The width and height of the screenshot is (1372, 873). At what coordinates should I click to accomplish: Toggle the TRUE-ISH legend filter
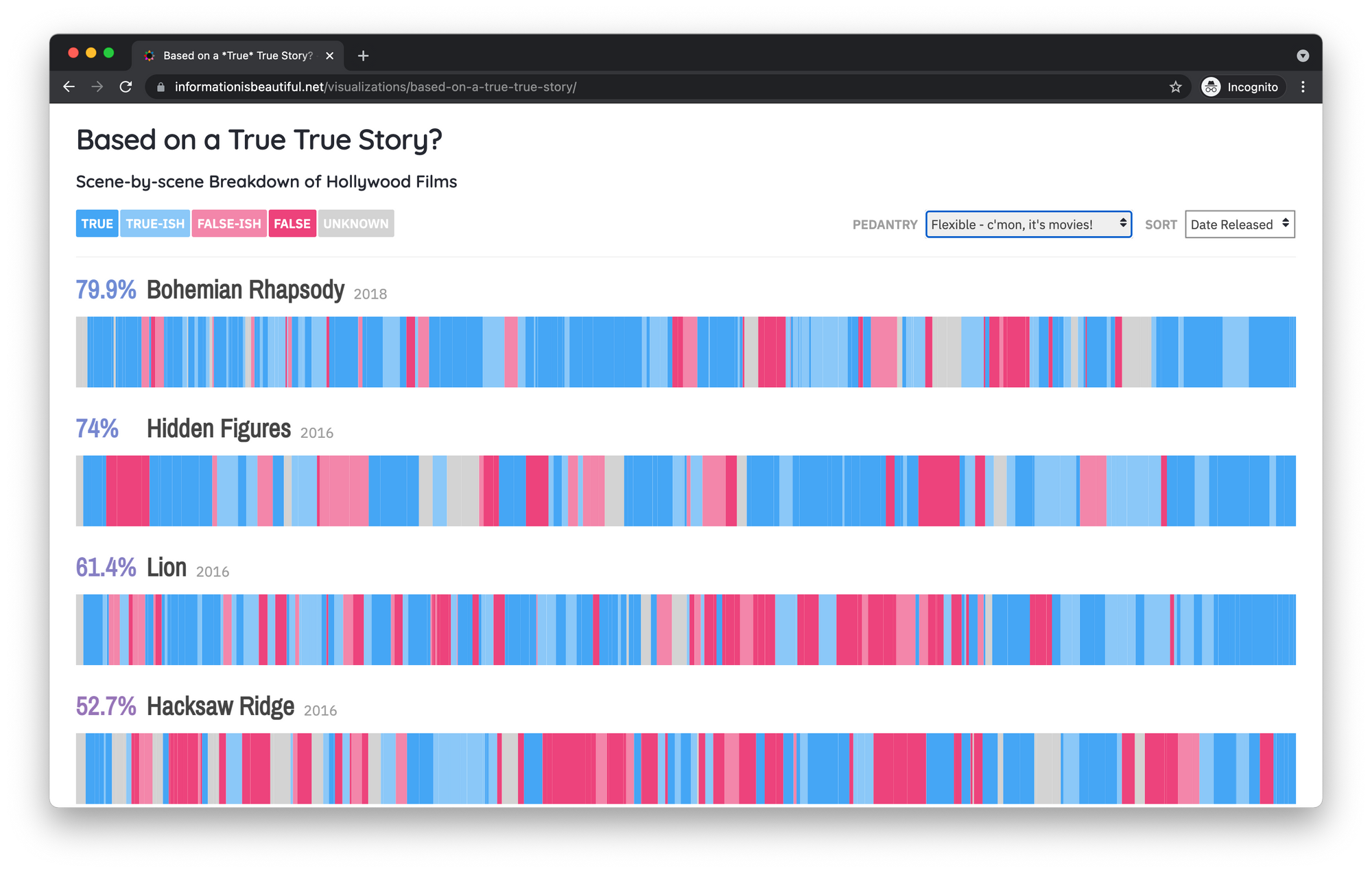[155, 224]
